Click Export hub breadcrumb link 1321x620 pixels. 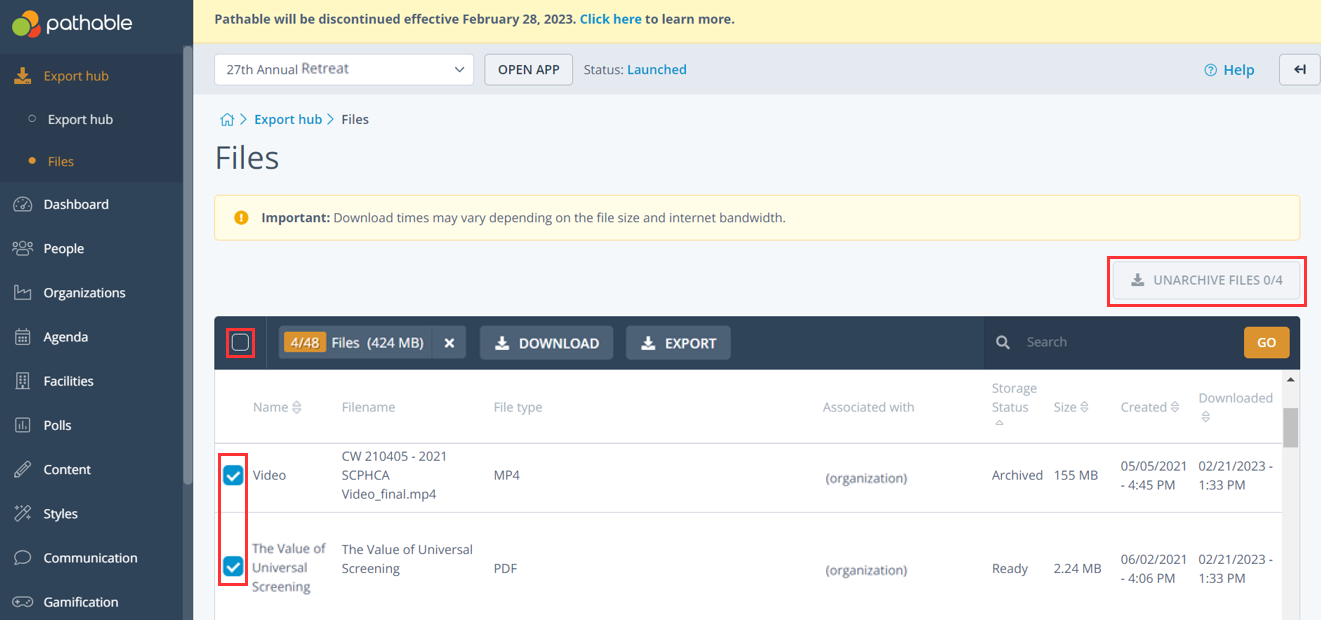[288, 119]
